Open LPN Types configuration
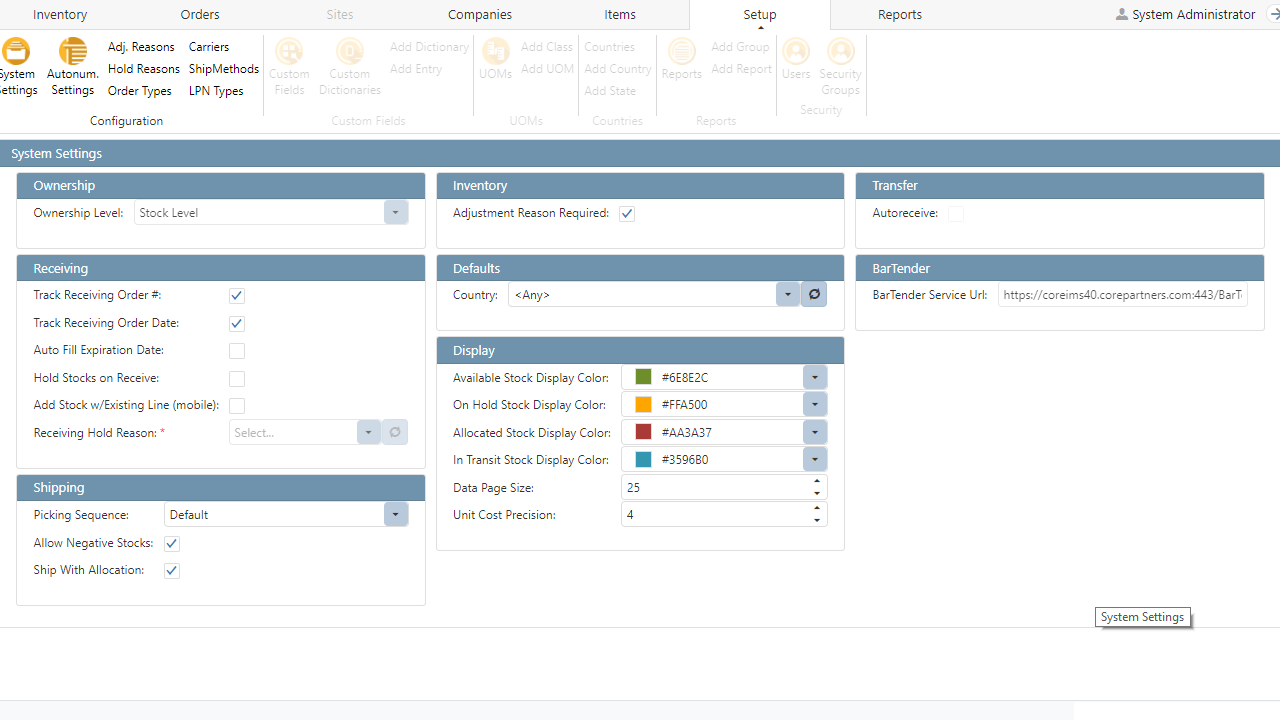This screenshot has height=720, width=1280. tap(216, 91)
